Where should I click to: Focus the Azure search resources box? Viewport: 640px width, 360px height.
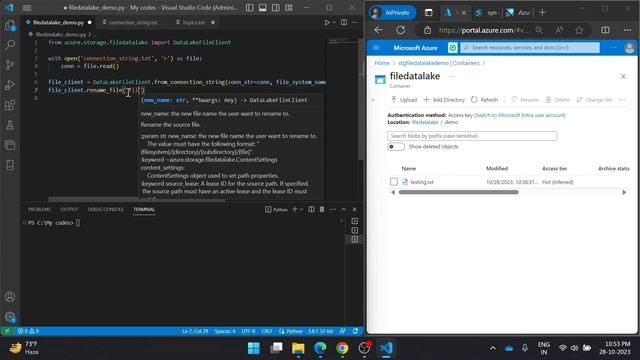click(x=530, y=48)
